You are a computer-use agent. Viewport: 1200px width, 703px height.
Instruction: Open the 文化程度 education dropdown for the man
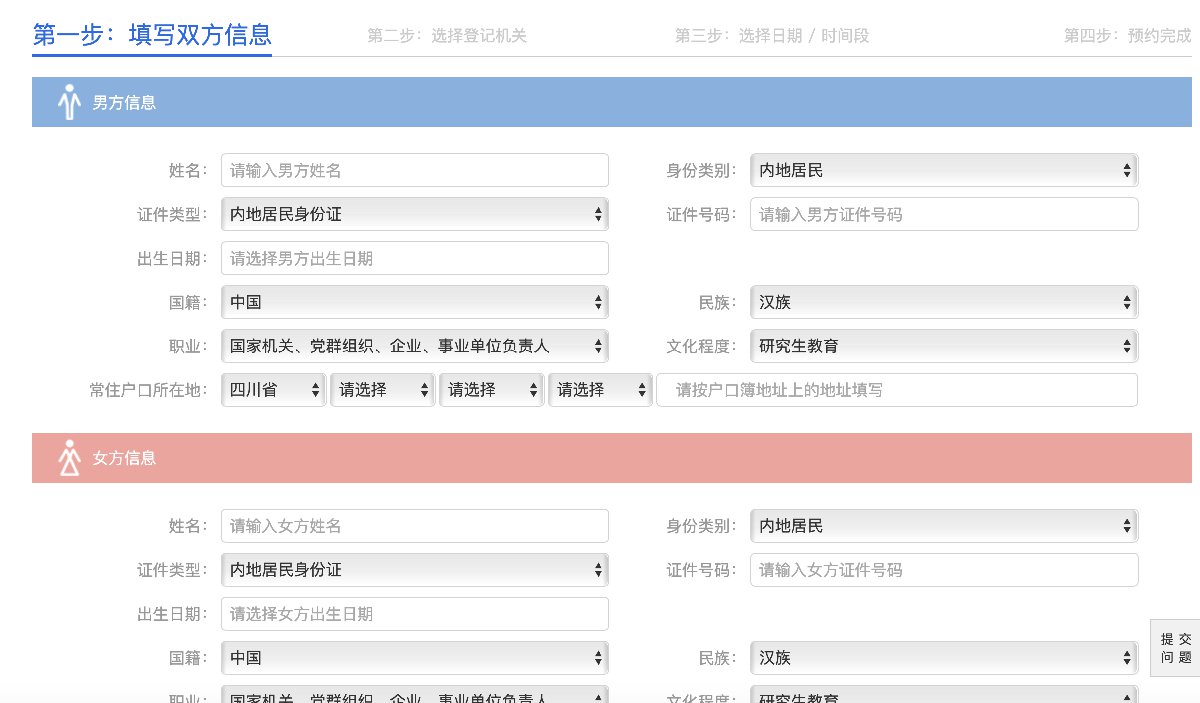(943, 345)
